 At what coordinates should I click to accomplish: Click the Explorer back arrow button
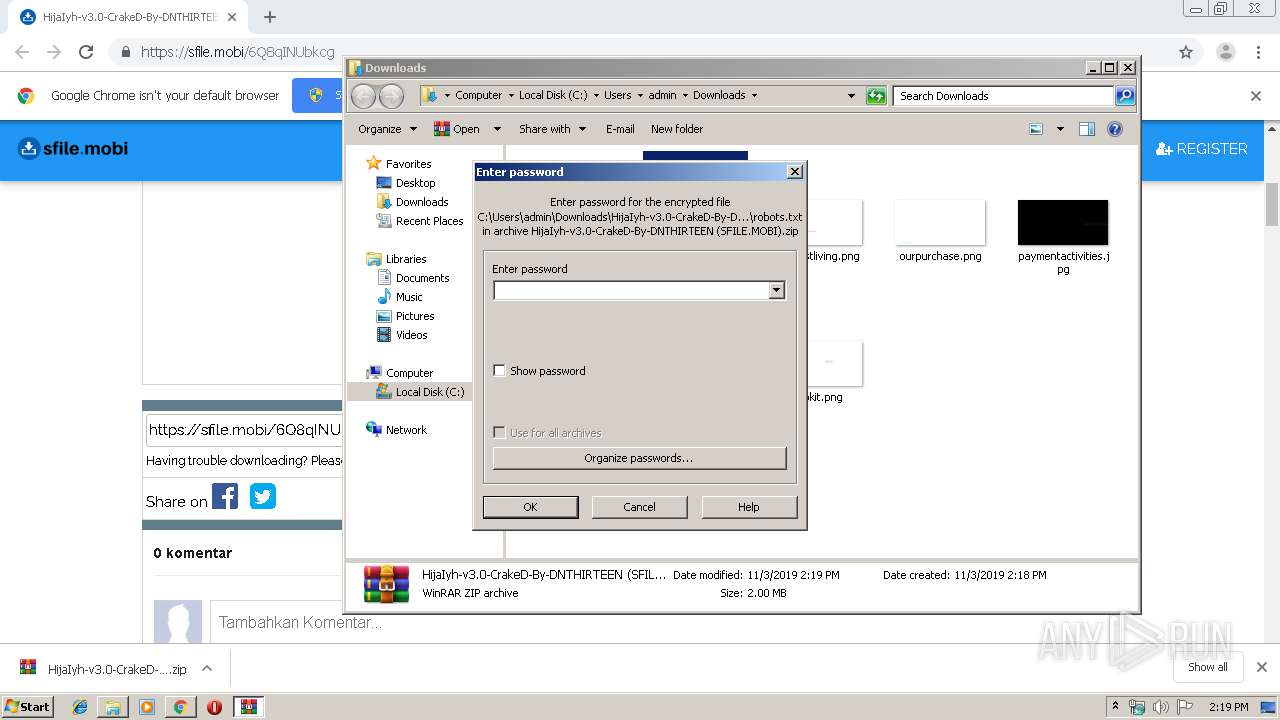[363, 96]
